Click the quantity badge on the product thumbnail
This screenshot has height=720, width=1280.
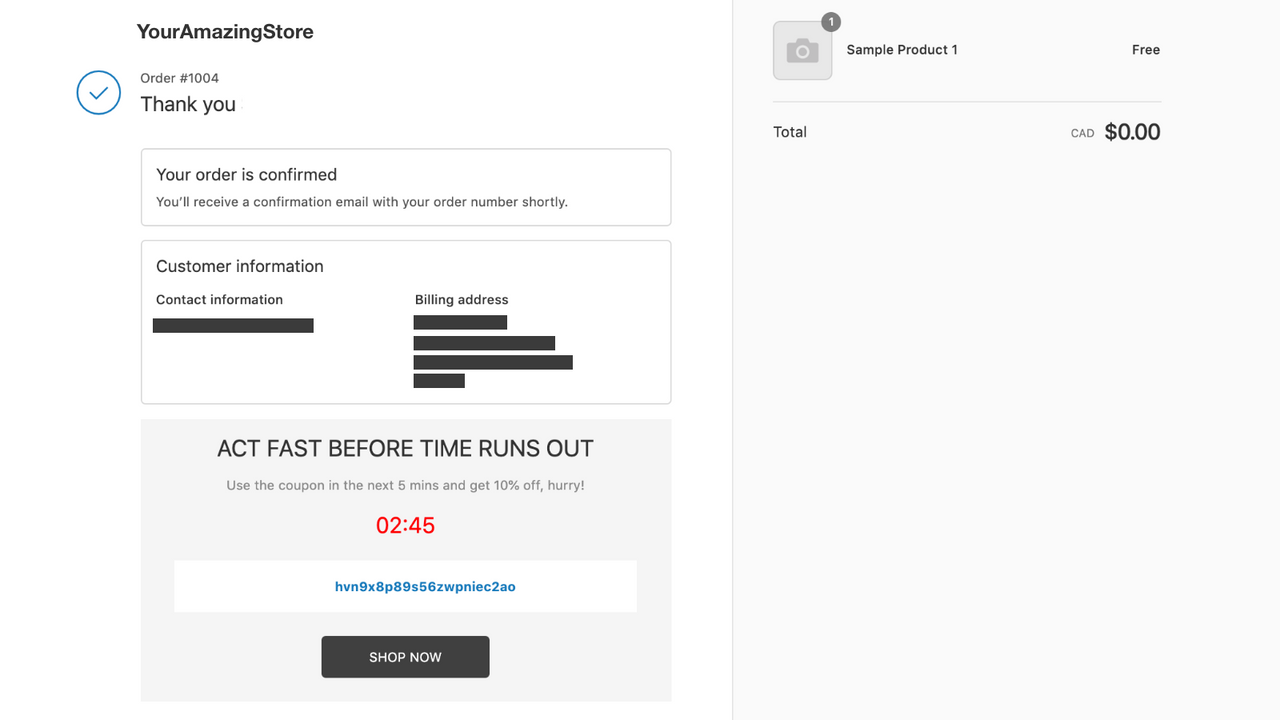click(x=830, y=21)
